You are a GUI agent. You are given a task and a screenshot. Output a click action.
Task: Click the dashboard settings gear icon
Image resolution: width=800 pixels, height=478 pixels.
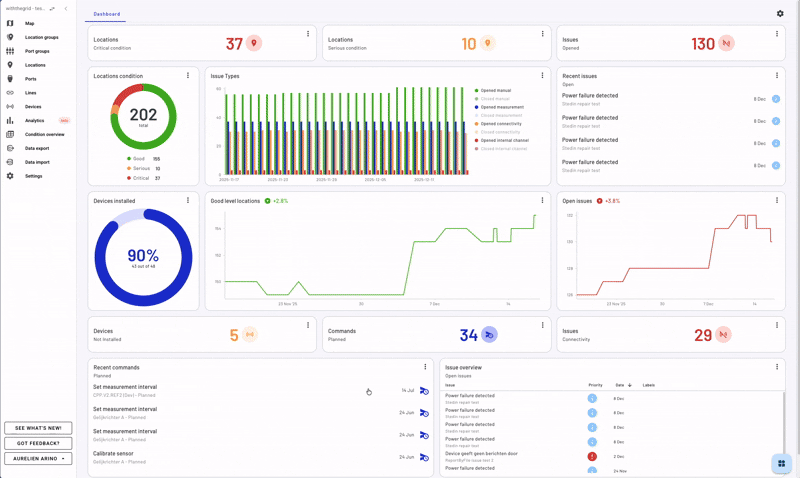[x=780, y=14]
